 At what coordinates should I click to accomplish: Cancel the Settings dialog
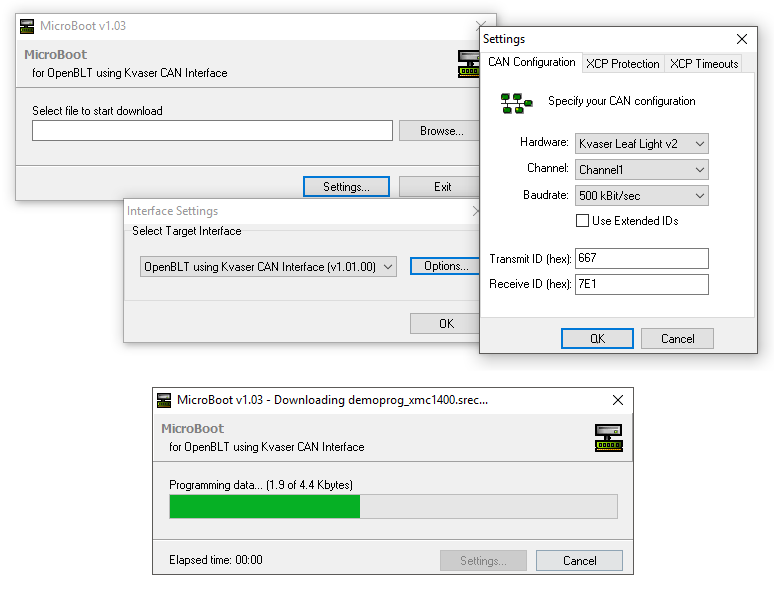click(x=677, y=338)
